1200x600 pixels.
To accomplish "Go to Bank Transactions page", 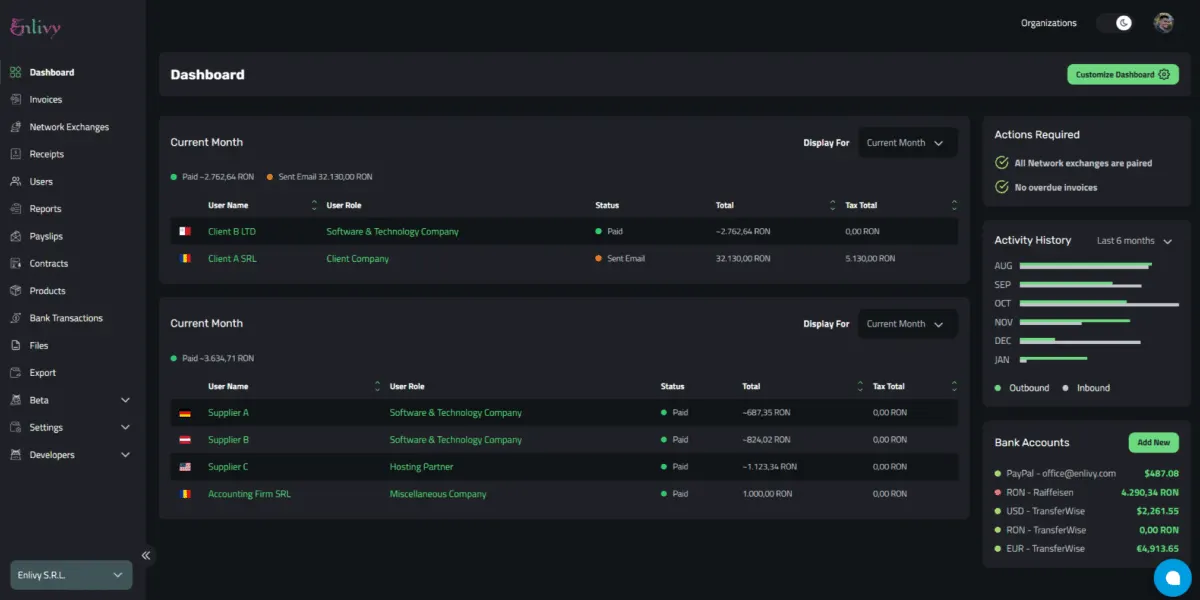I will 66,318.
